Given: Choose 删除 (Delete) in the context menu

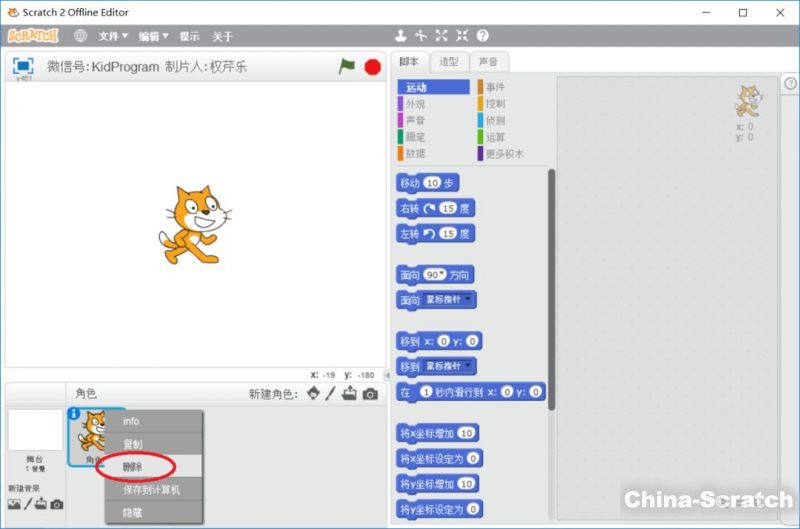Looking at the screenshot, I should [133, 466].
